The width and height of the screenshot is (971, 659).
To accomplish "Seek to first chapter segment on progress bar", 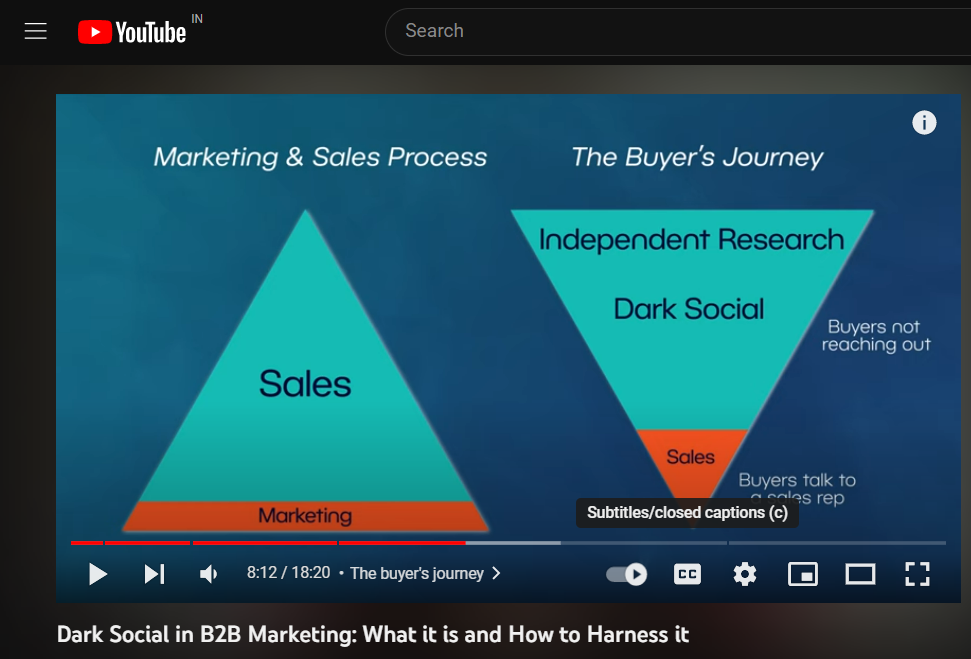I will [x=86, y=543].
